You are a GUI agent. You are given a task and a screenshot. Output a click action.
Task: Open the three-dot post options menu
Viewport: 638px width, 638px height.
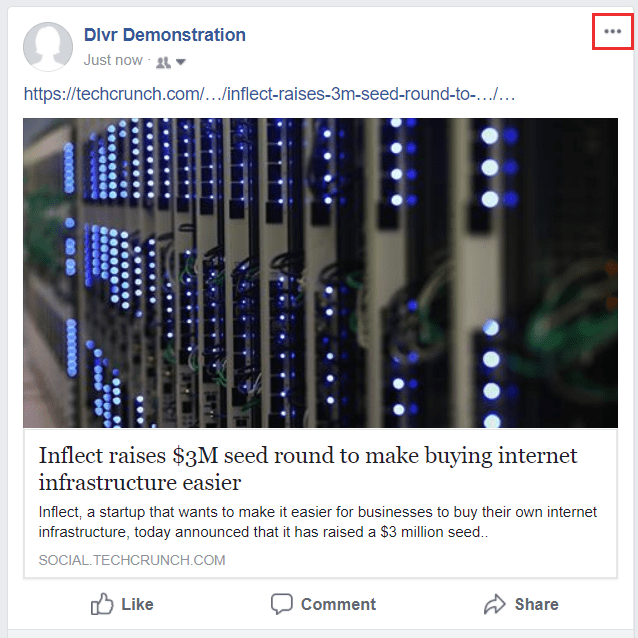coord(612,31)
